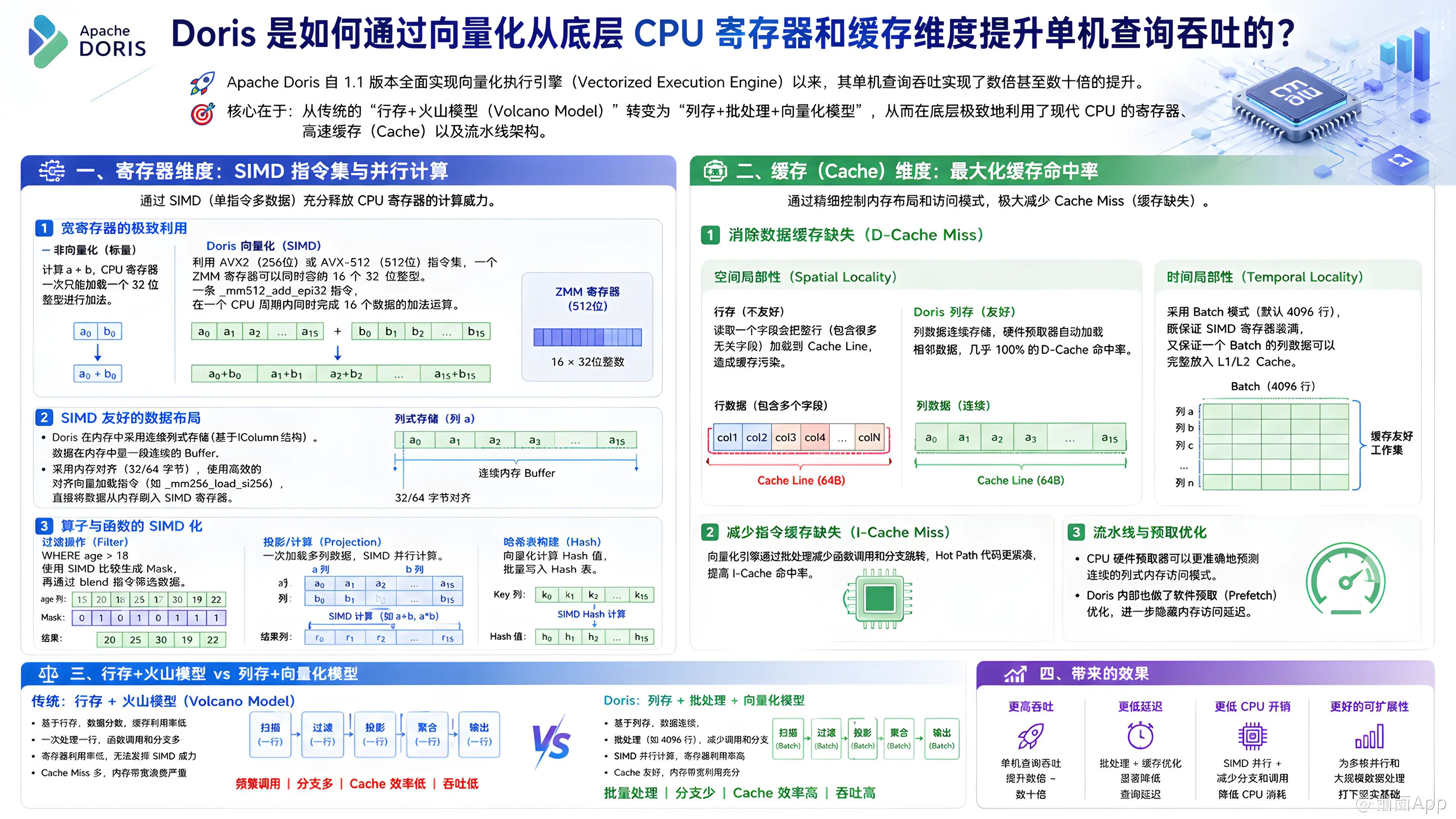Click the colN cell in the row data
The height and width of the screenshot is (819, 1456).
(x=869, y=438)
